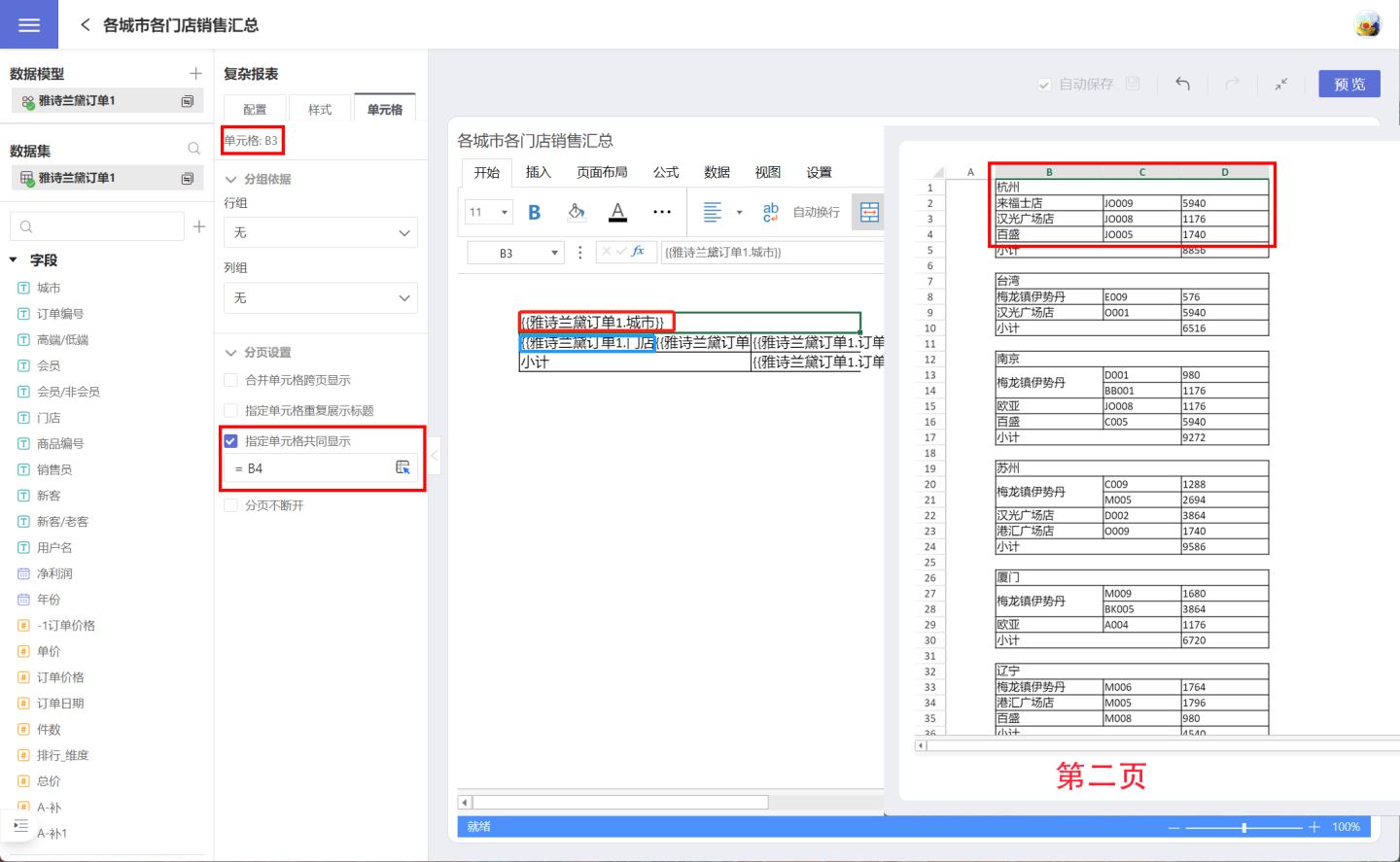Select the fill color paint bucket
Image resolution: width=1400 pixels, height=862 pixels.
coord(577,212)
